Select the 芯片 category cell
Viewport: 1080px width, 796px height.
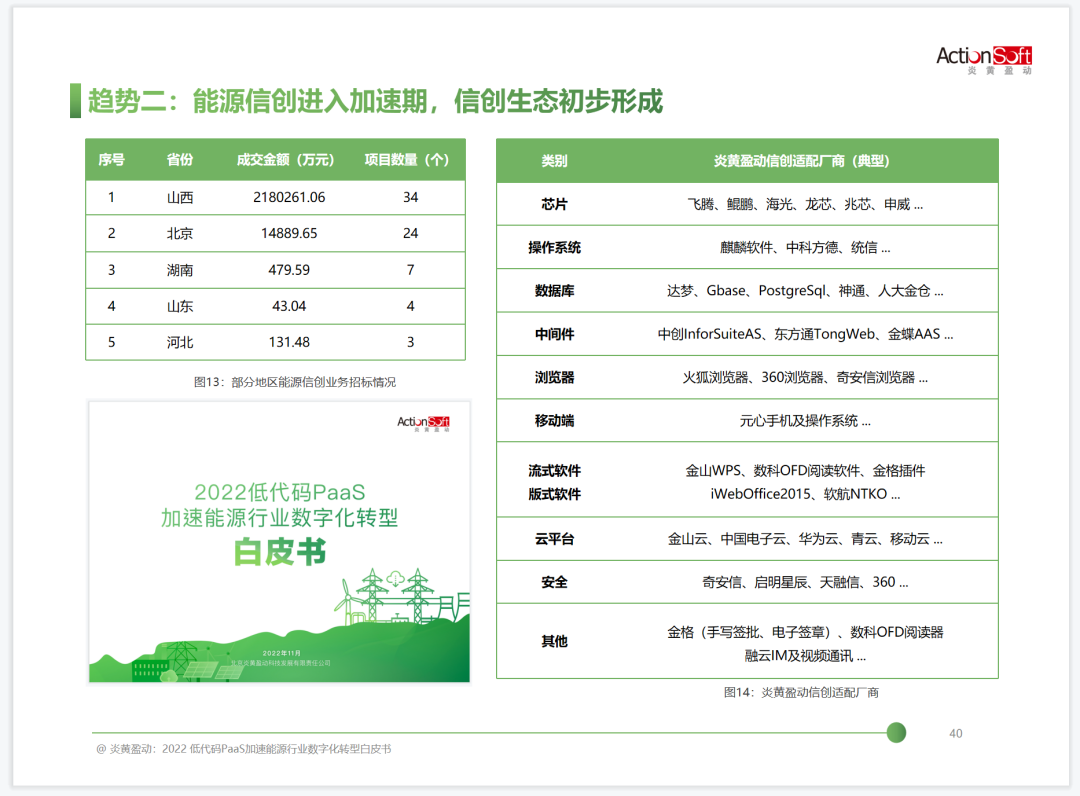click(x=554, y=204)
